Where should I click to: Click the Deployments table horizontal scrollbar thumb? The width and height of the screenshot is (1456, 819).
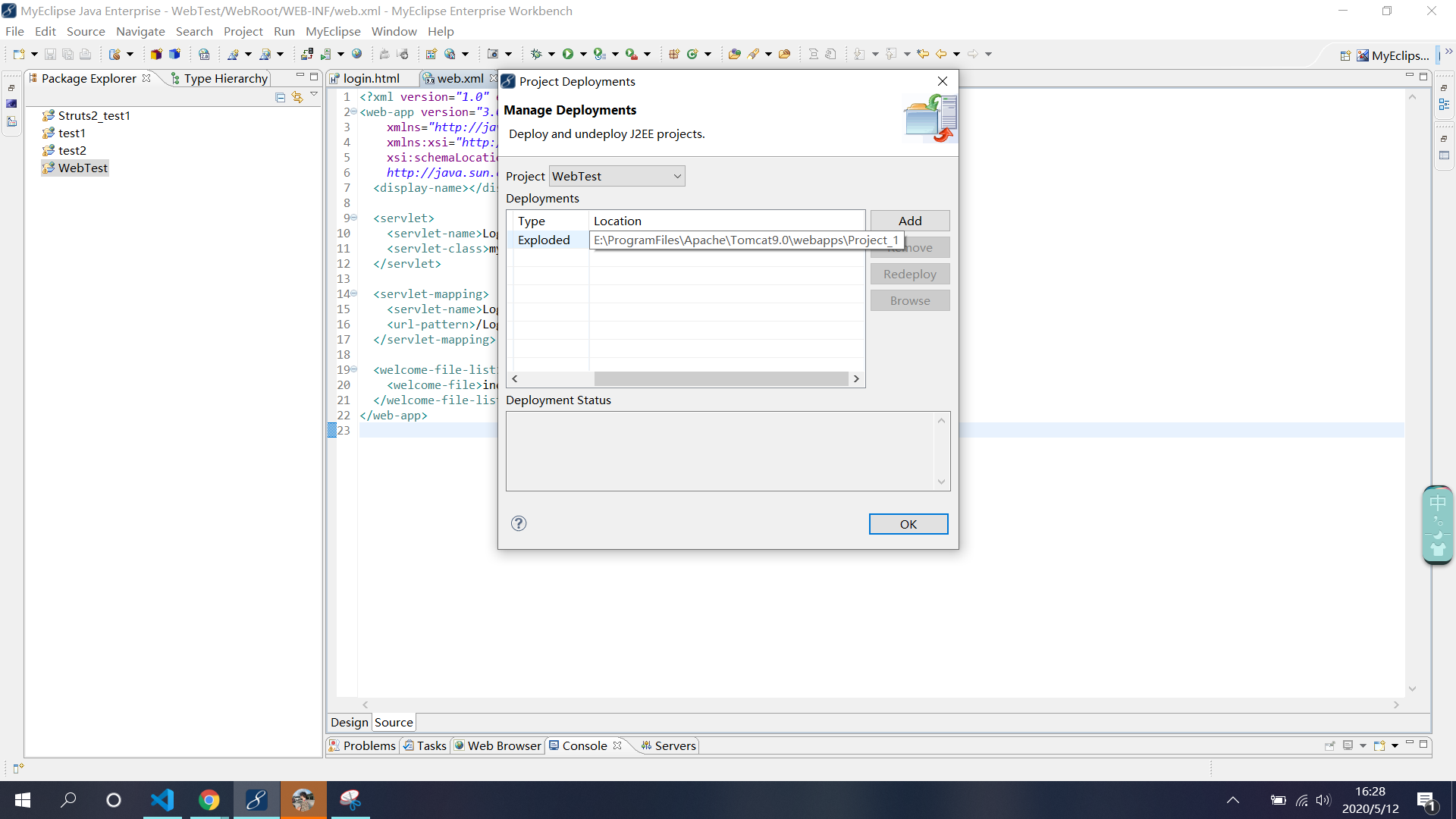(721, 378)
